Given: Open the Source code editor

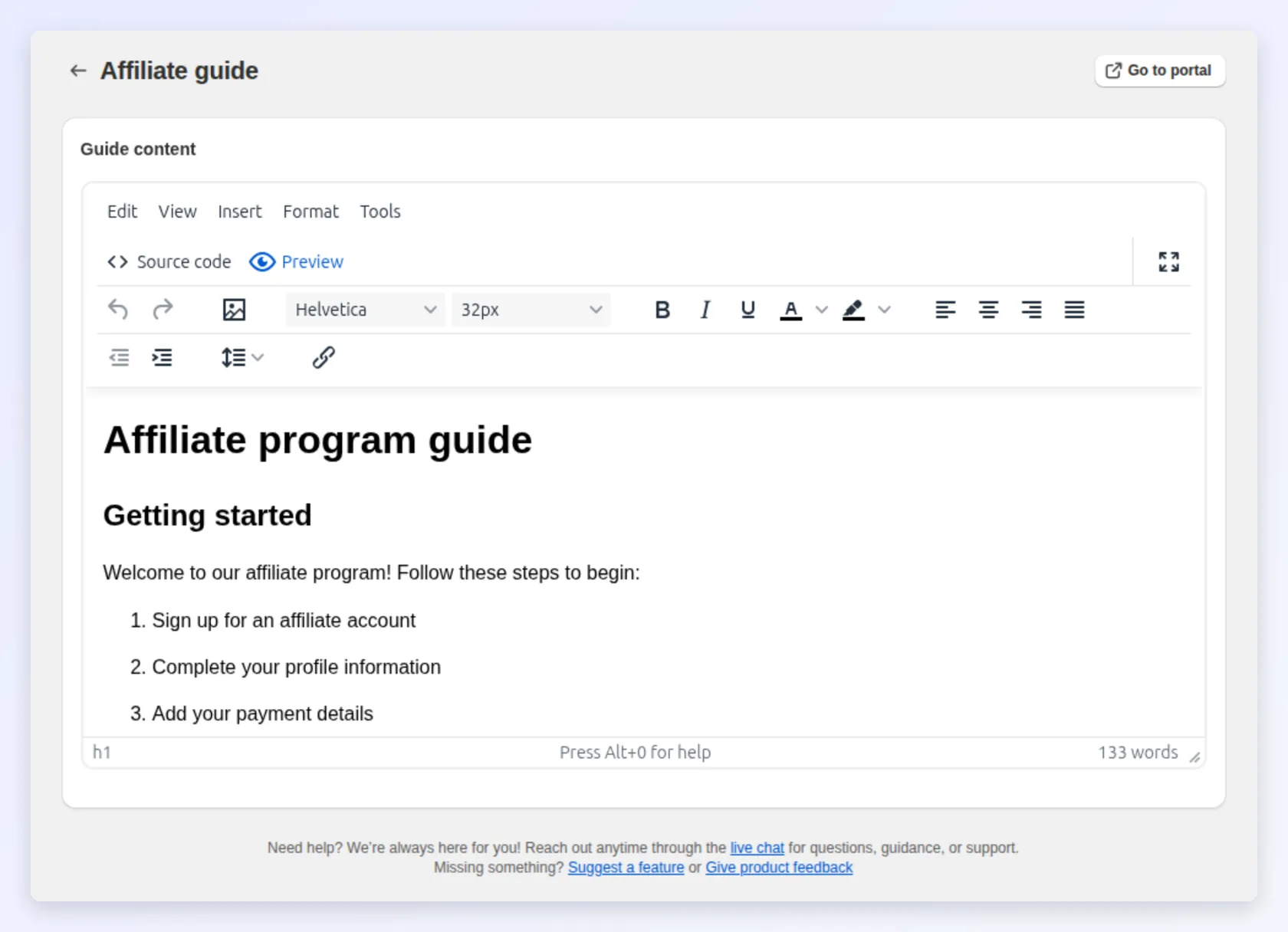Looking at the screenshot, I should (x=169, y=262).
